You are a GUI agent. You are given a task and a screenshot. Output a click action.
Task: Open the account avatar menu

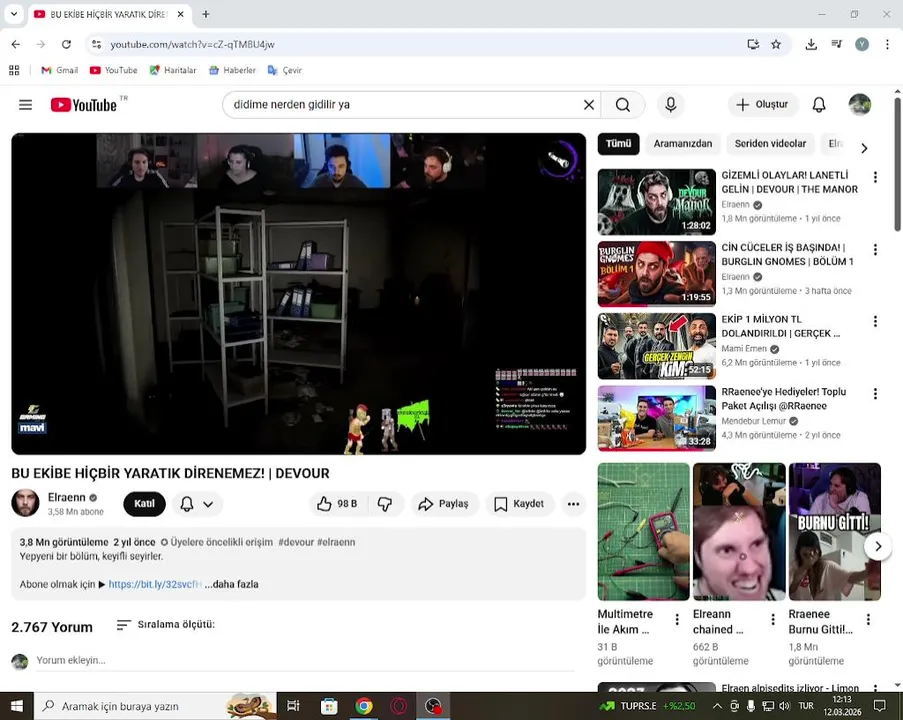coord(859,105)
